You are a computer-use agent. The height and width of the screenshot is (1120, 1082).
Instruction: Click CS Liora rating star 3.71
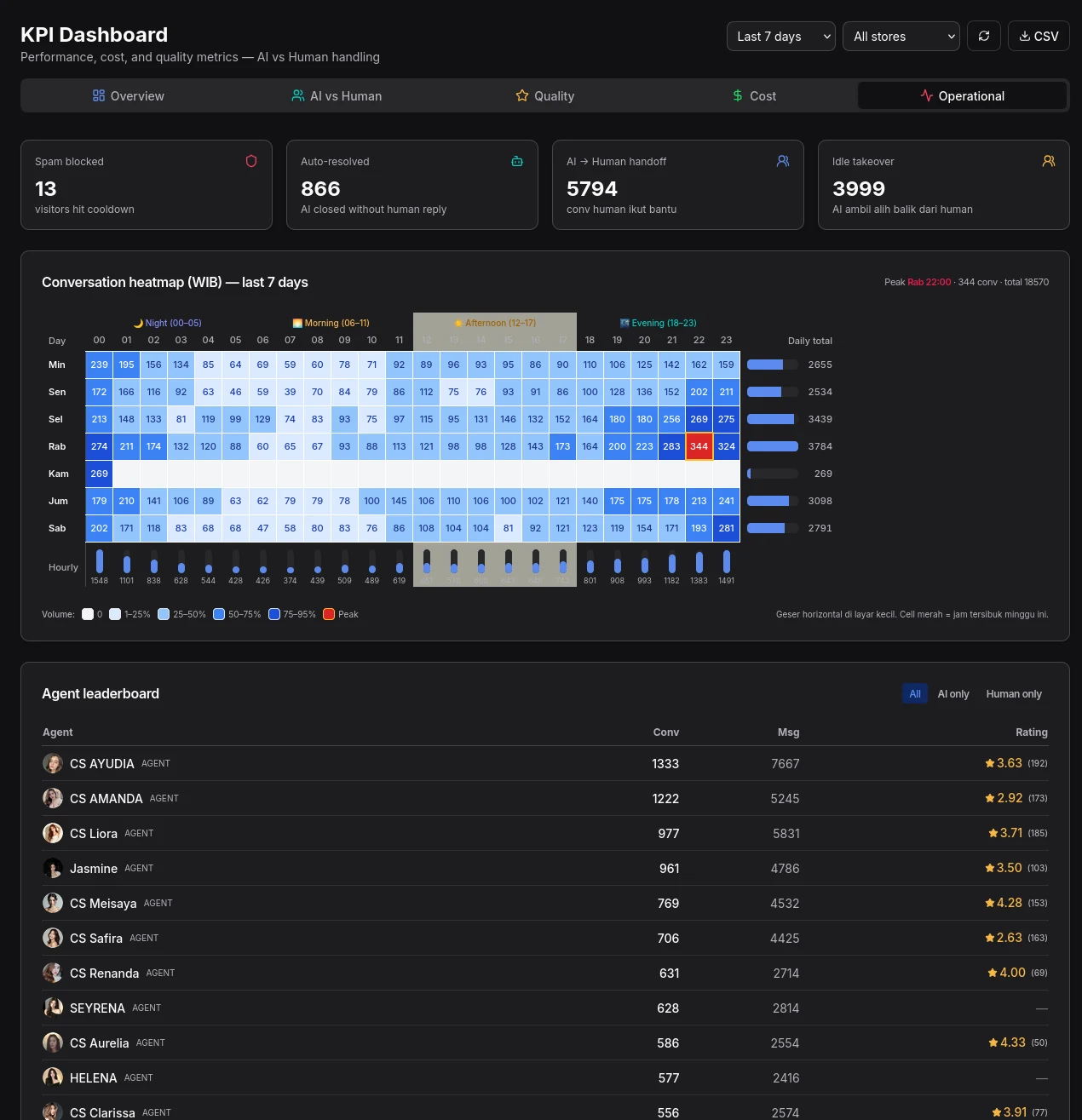993,833
